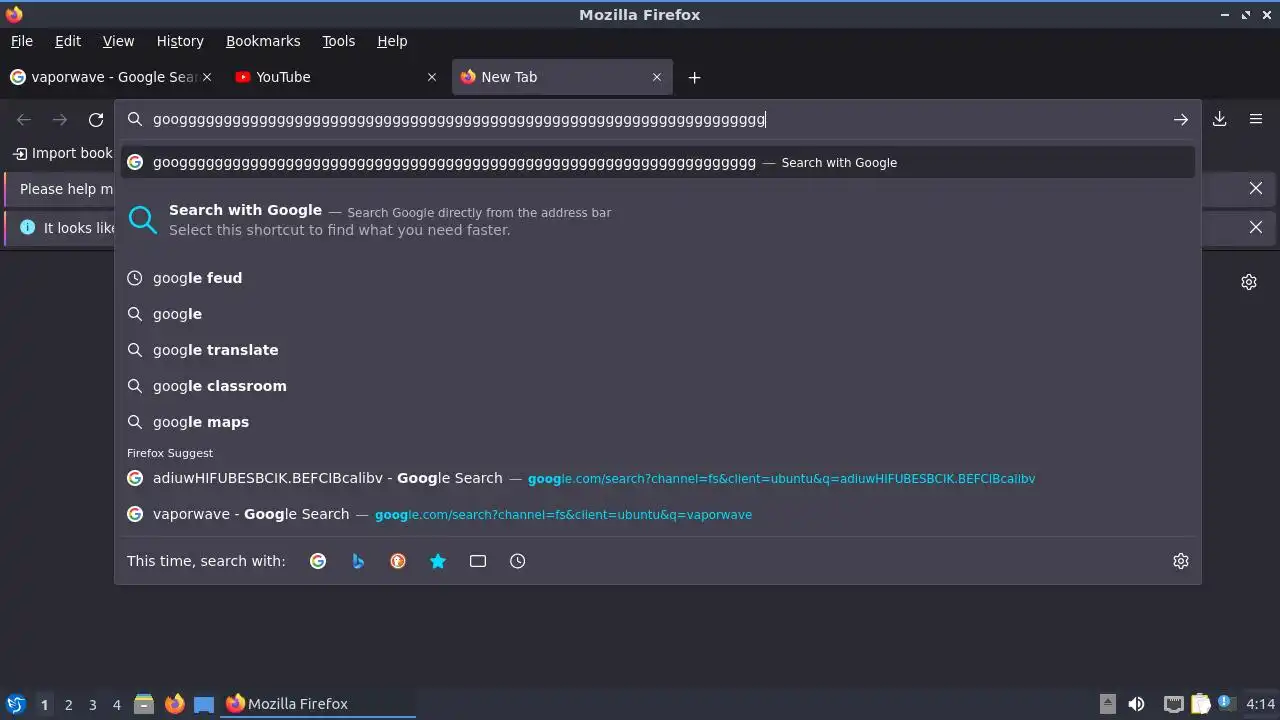This screenshot has height=720, width=1280.
Task: Open the Edit menu
Action: tap(68, 41)
